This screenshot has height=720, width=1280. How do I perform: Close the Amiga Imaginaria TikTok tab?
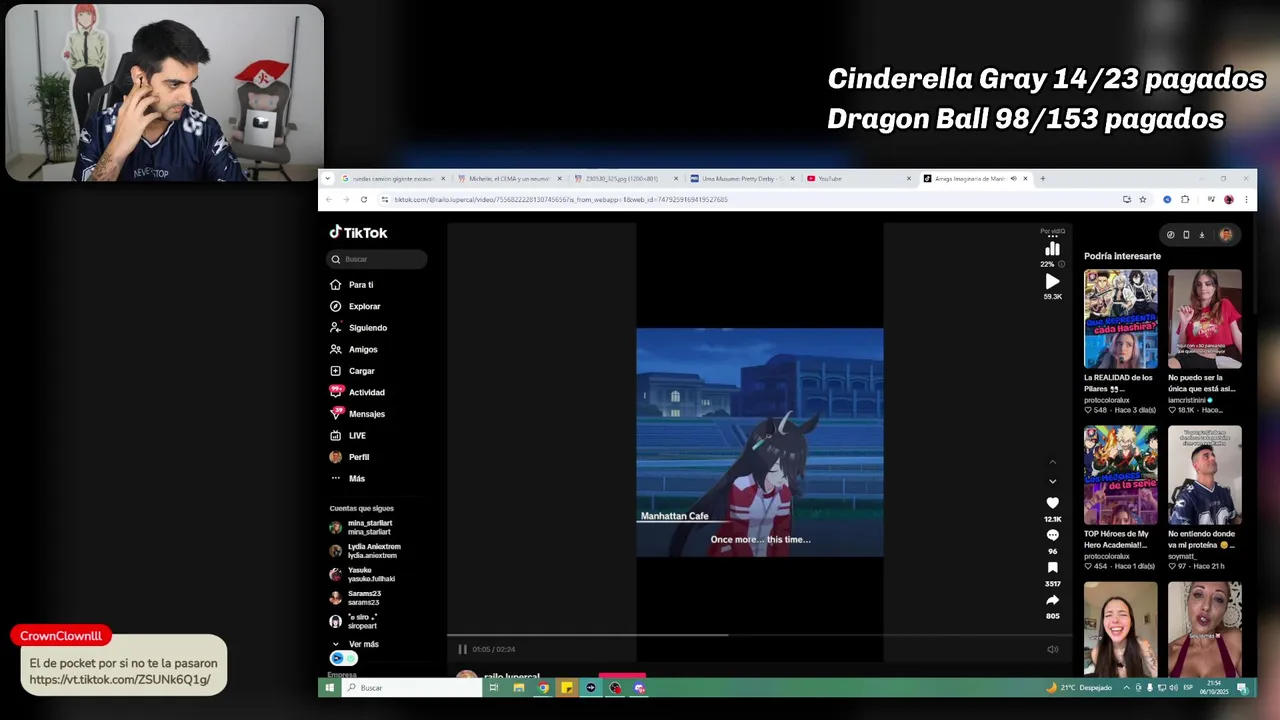click(x=1025, y=179)
